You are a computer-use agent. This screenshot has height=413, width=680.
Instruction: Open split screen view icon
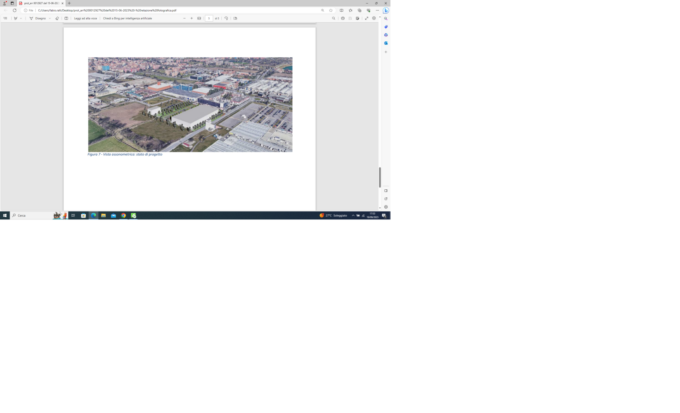341,10
